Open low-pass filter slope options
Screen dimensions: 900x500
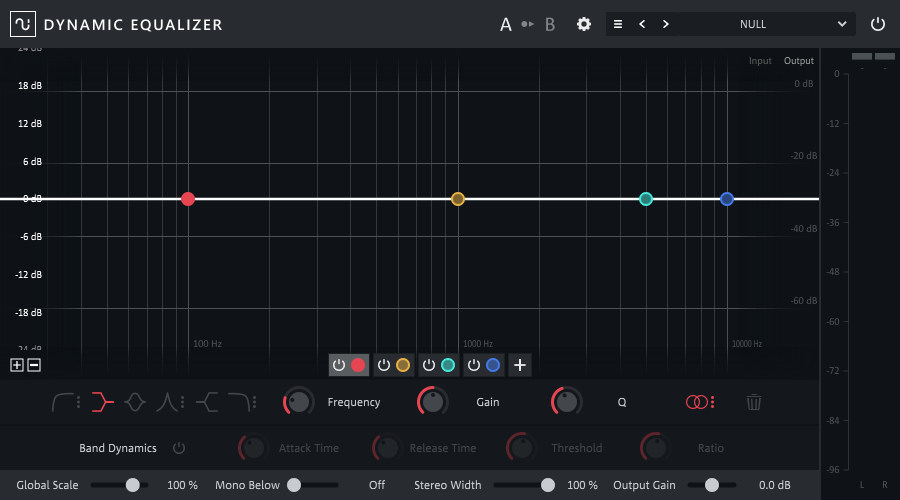(x=254, y=402)
